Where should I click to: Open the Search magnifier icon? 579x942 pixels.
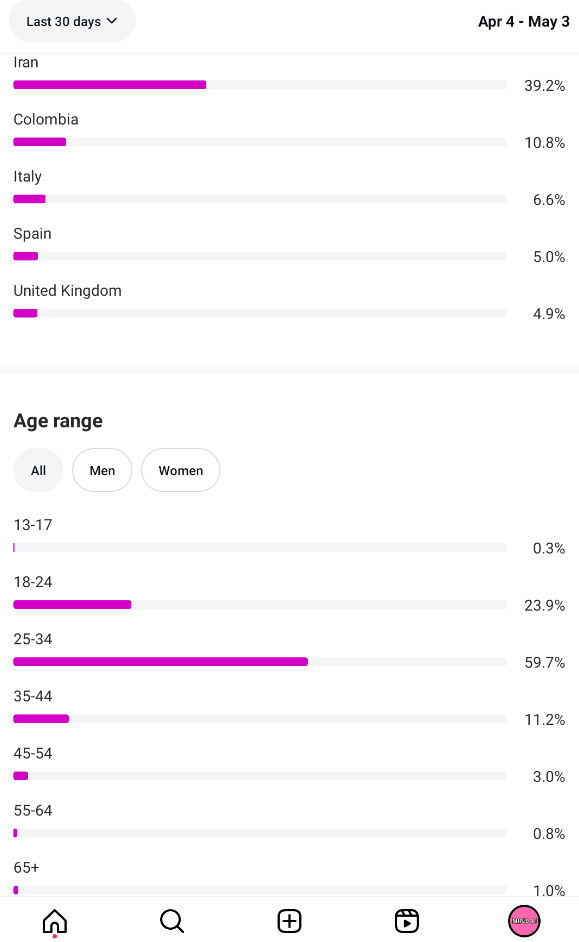(x=172, y=920)
